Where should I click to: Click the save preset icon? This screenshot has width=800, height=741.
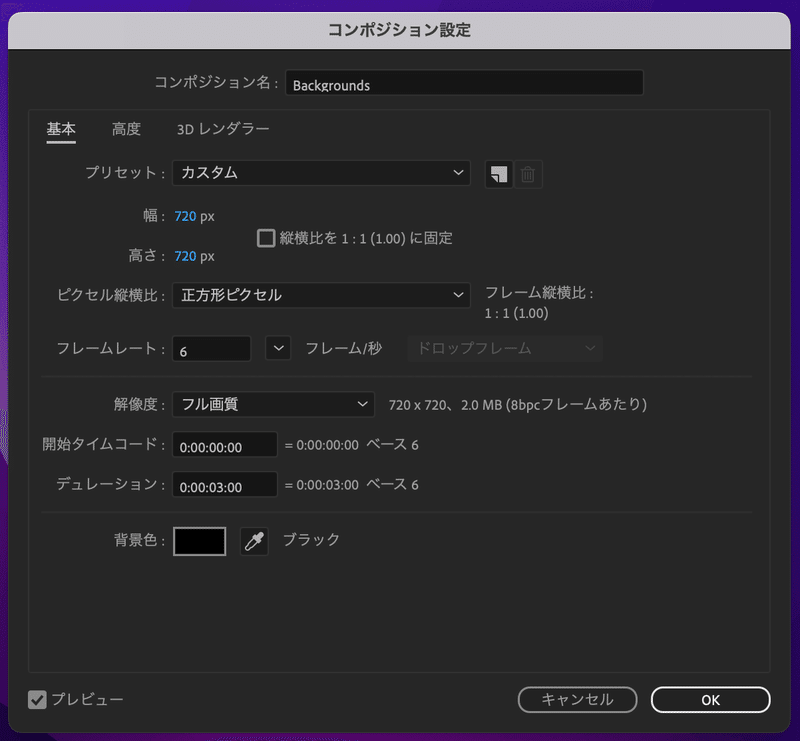(x=498, y=174)
